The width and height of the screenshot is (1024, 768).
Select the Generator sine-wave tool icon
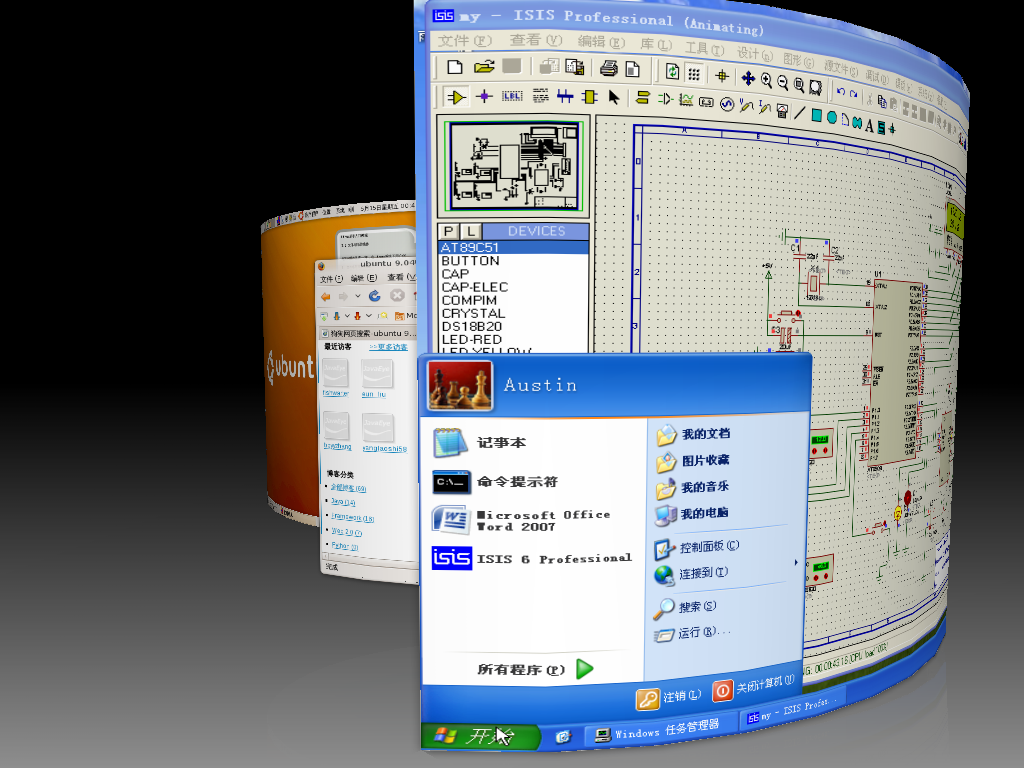point(727,104)
